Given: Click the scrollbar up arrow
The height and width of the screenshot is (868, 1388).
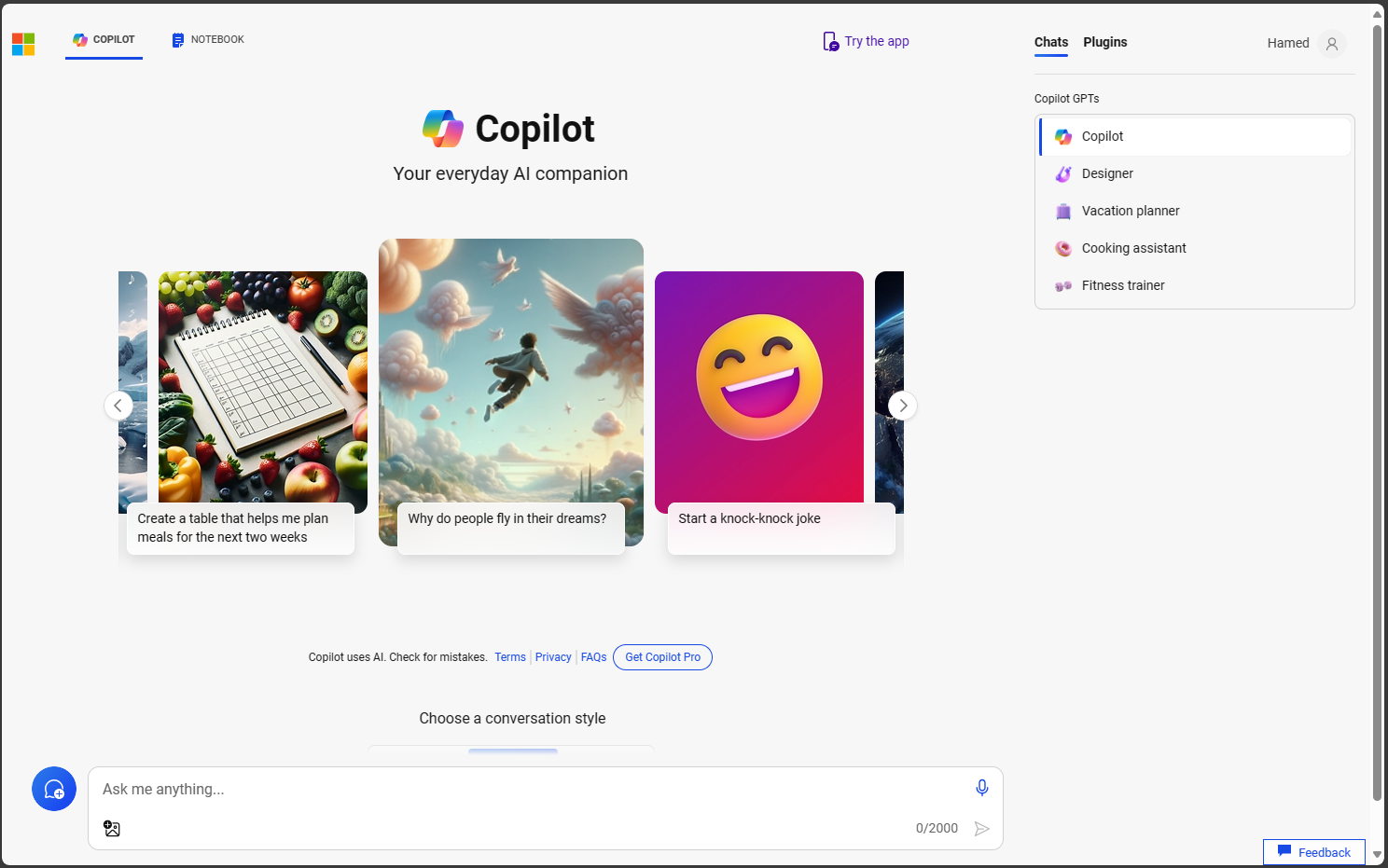Looking at the screenshot, I should 1377,14.
